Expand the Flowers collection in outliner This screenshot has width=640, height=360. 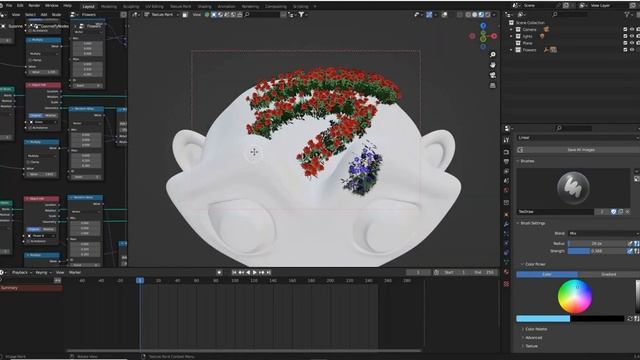pyautogui.click(x=511, y=50)
